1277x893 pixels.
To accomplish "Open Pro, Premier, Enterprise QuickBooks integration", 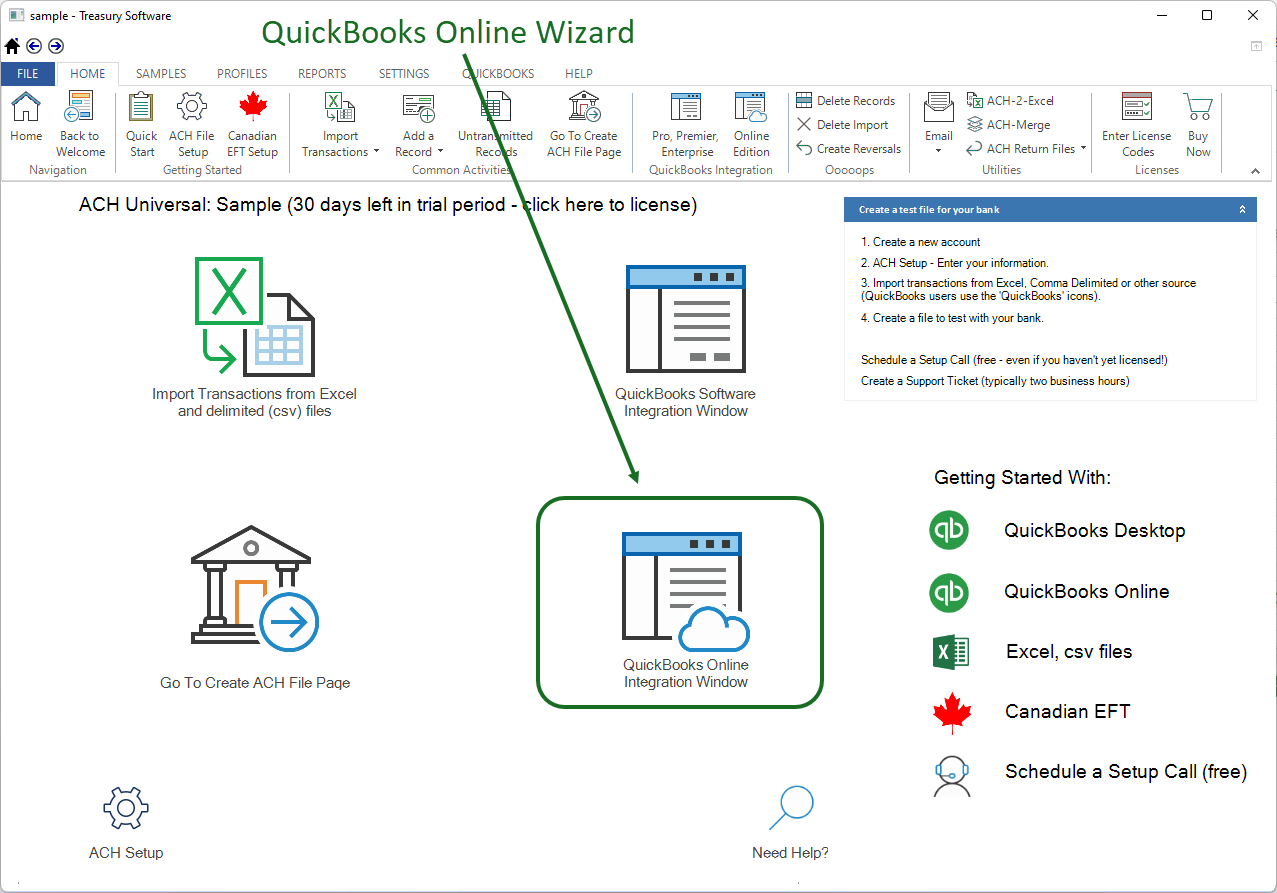I will pyautogui.click(x=686, y=123).
